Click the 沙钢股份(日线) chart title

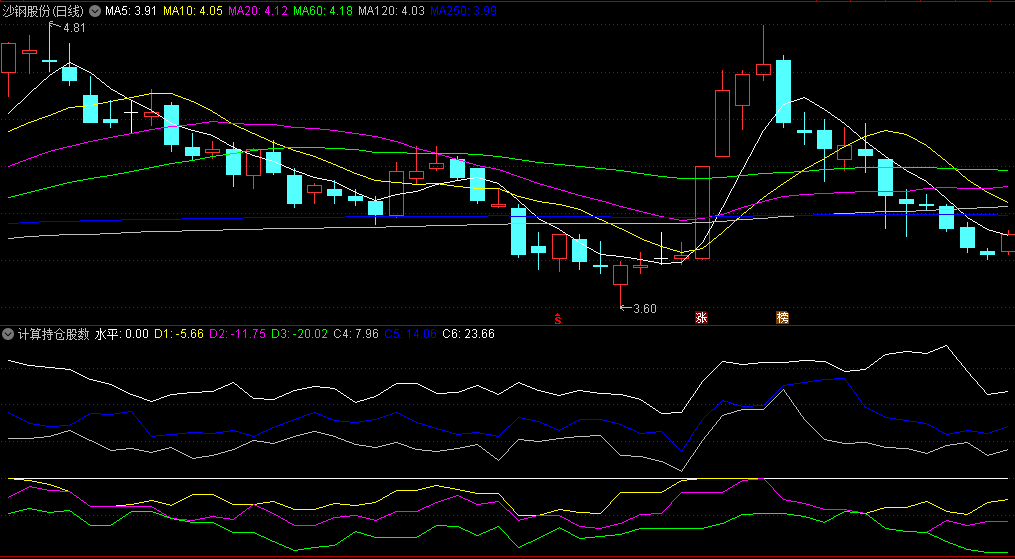[44, 10]
